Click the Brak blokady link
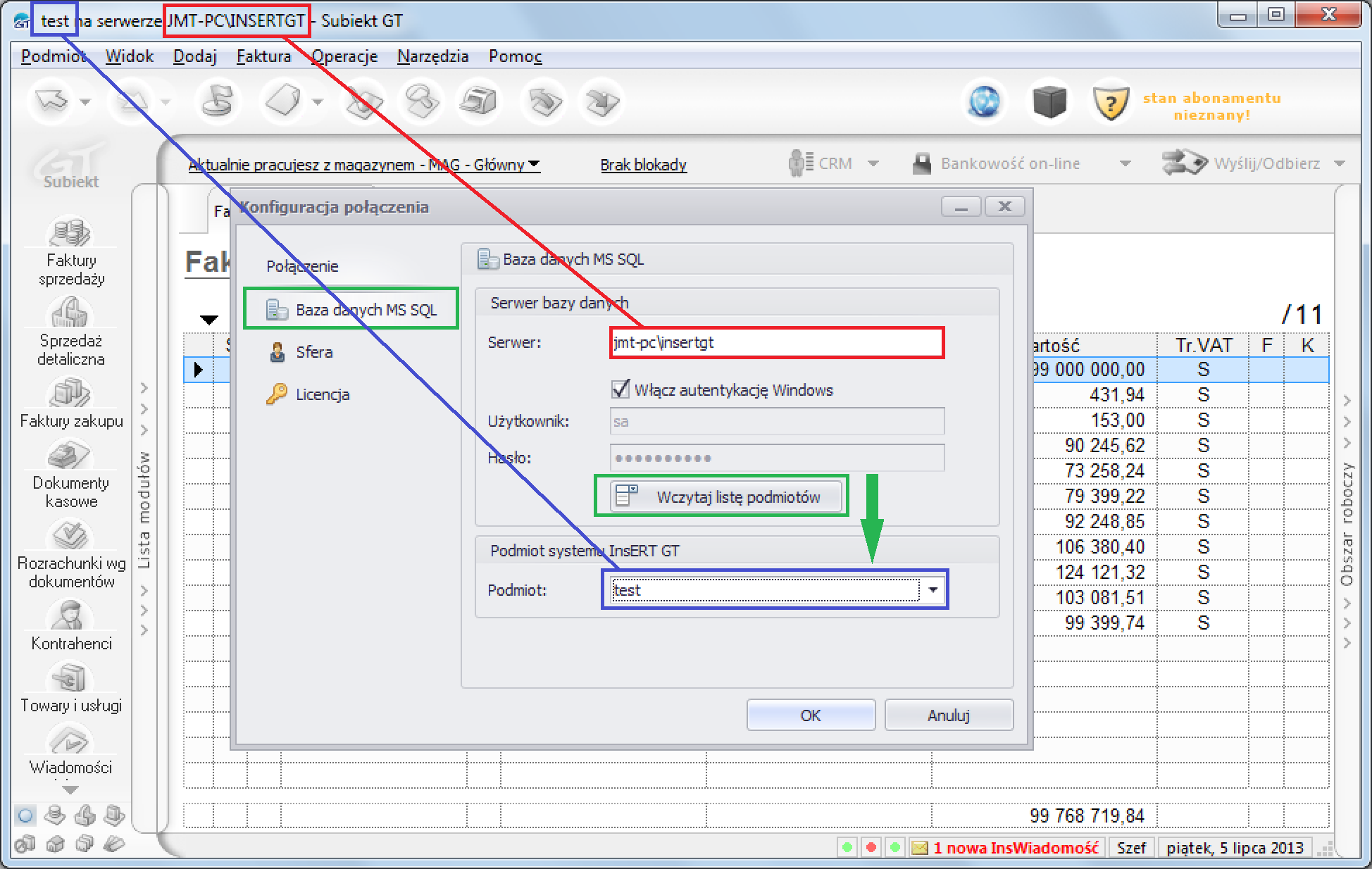1372x869 pixels. tap(644, 165)
